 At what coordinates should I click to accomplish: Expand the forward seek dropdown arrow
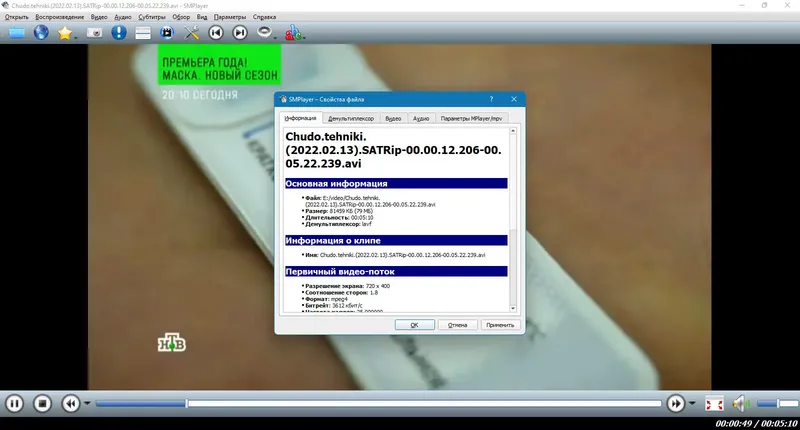coord(692,403)
